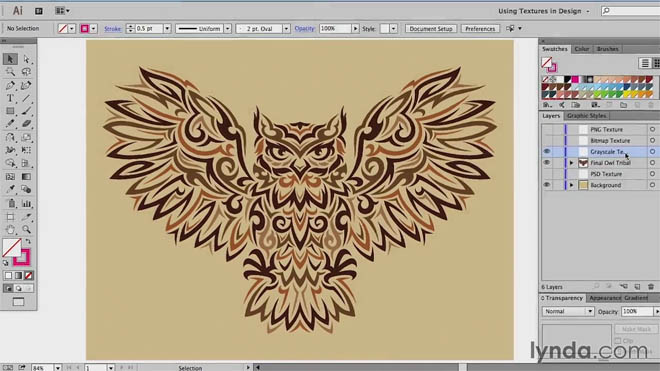Select the Selection tool arrow

pyautogui.click(x=10, y=59)
